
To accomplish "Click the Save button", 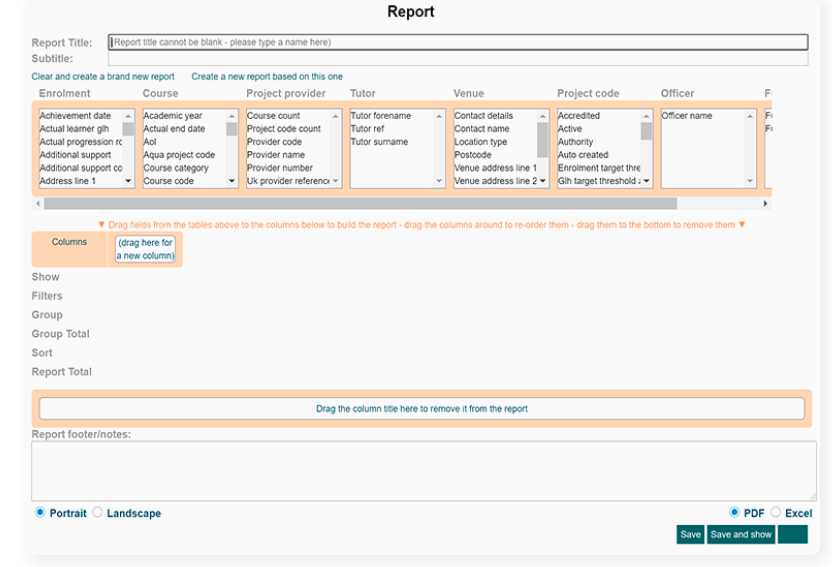I will tap(690, 535).
